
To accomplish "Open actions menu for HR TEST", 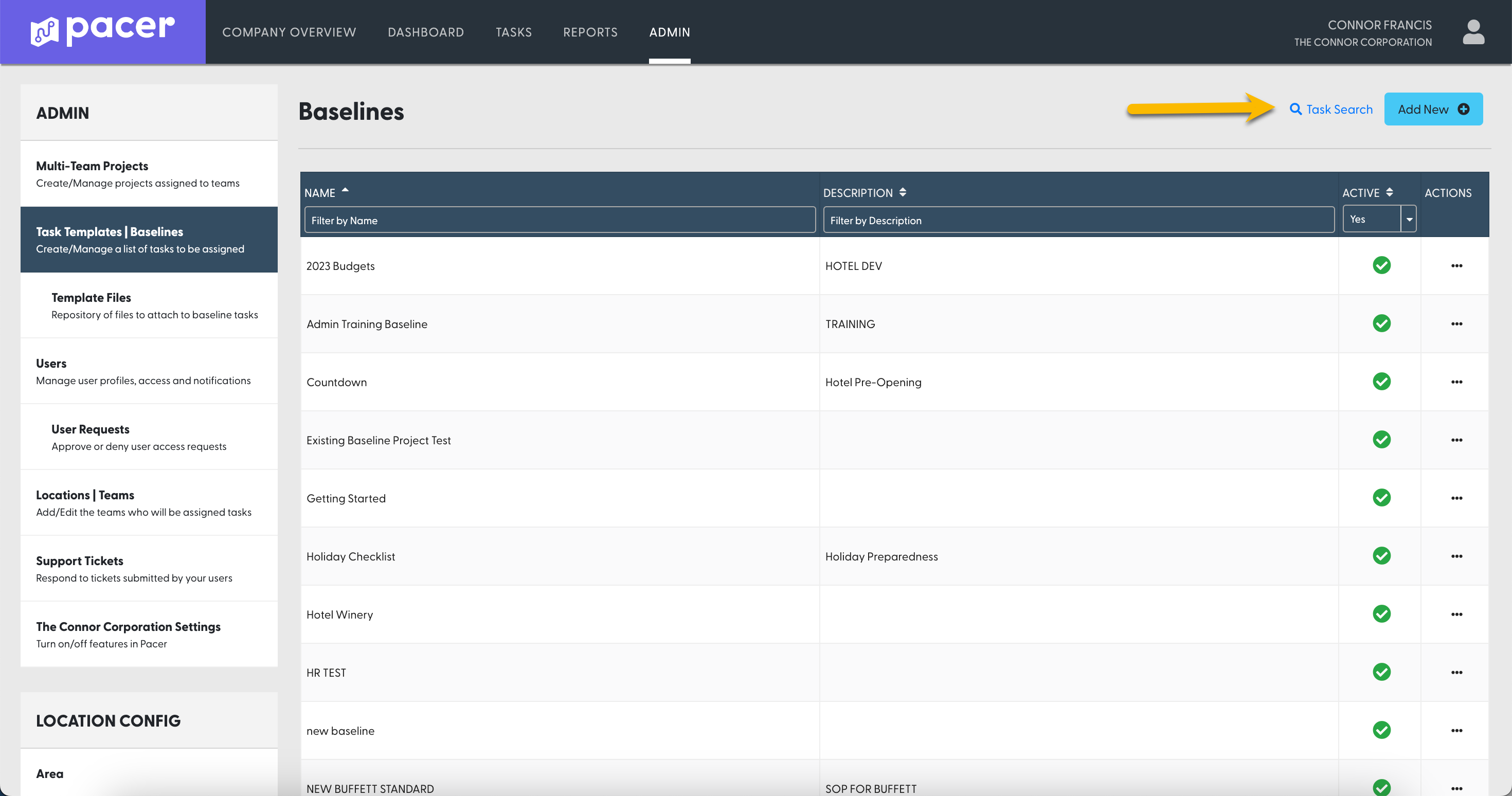I will point(1456,673).
